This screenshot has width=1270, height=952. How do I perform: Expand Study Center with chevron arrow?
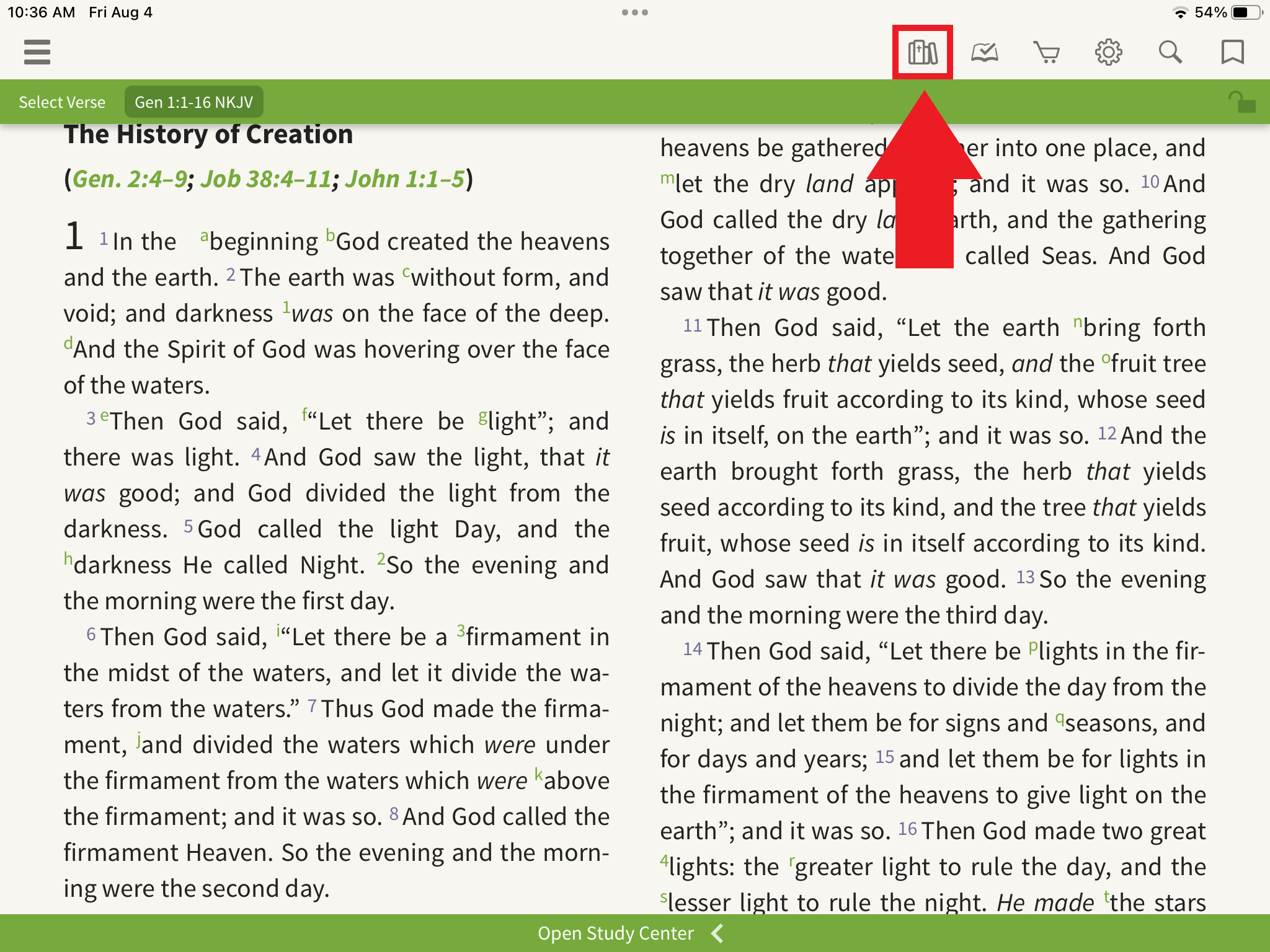(x=718, y=933)
